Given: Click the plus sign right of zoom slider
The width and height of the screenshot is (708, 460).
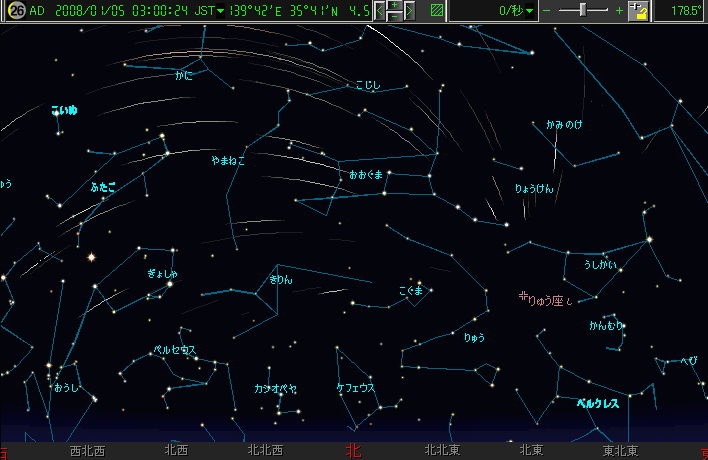Looking at the screenshot, I should (619, 11).
